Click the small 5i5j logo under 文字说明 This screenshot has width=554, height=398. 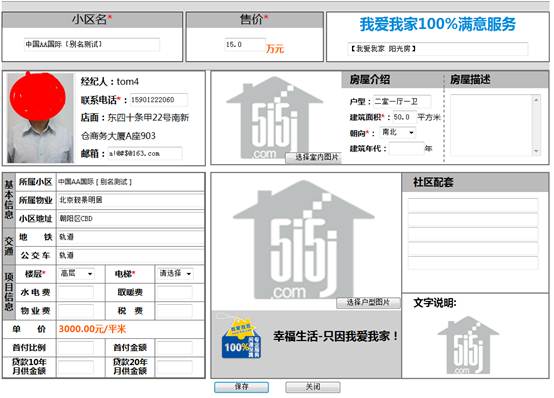(468, 345)
